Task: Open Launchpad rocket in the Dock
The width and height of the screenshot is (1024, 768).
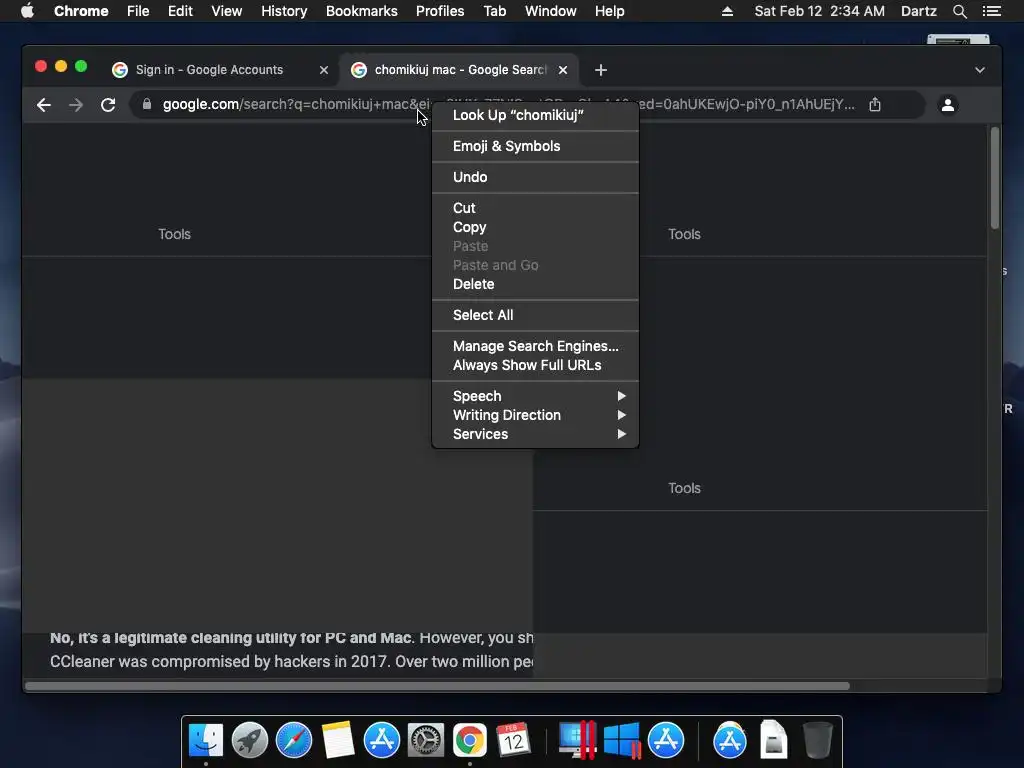Action: pyautogui.click(x=249, y=740)
